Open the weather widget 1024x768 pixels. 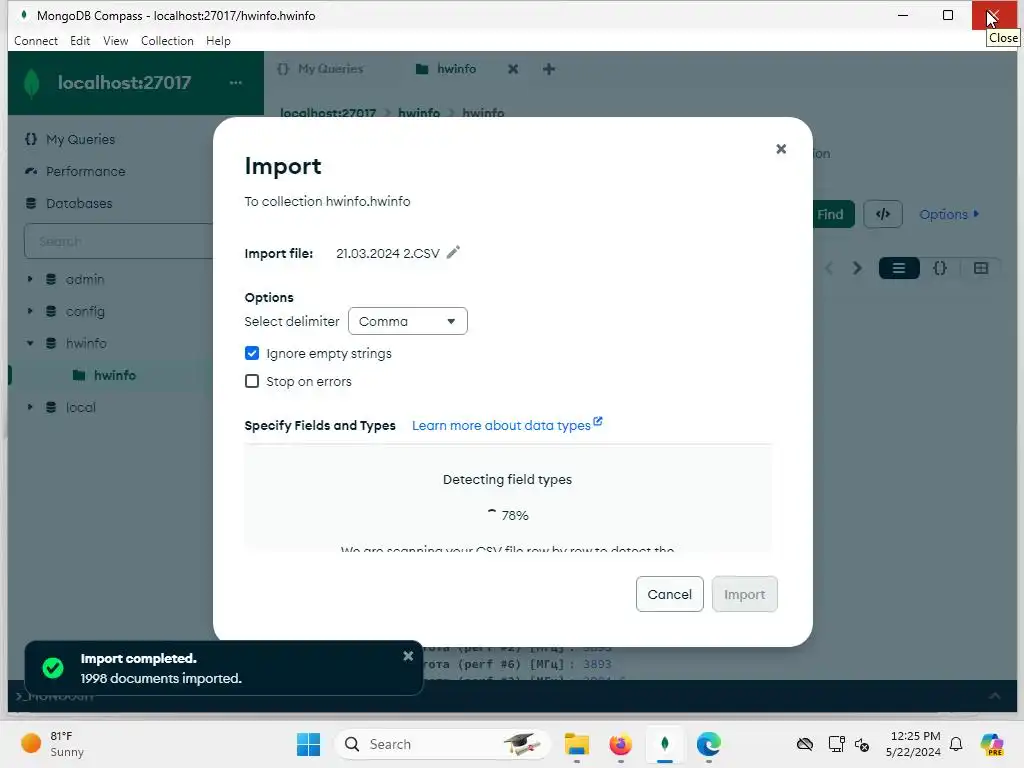point(52,744)
